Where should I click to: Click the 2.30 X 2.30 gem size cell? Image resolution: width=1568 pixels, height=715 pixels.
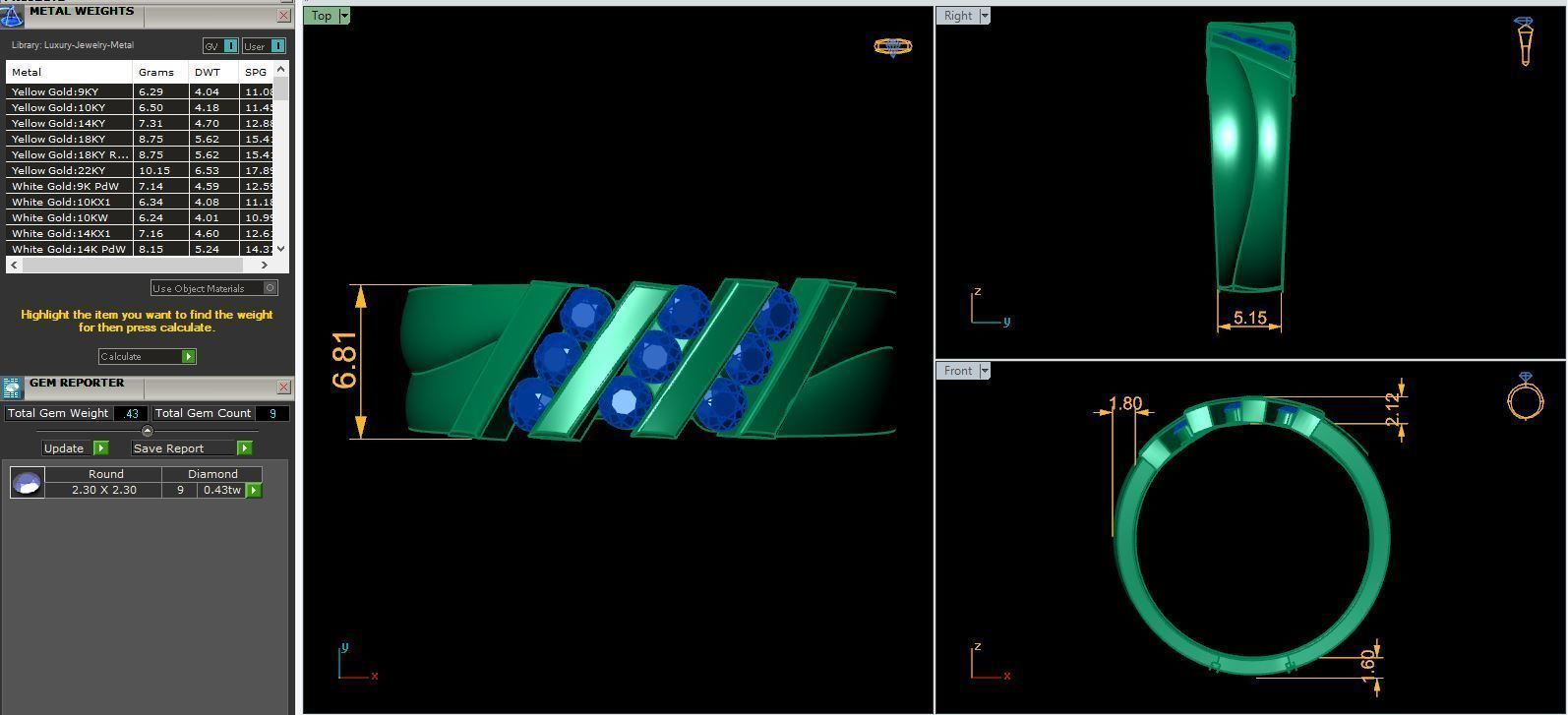[103, 490]
